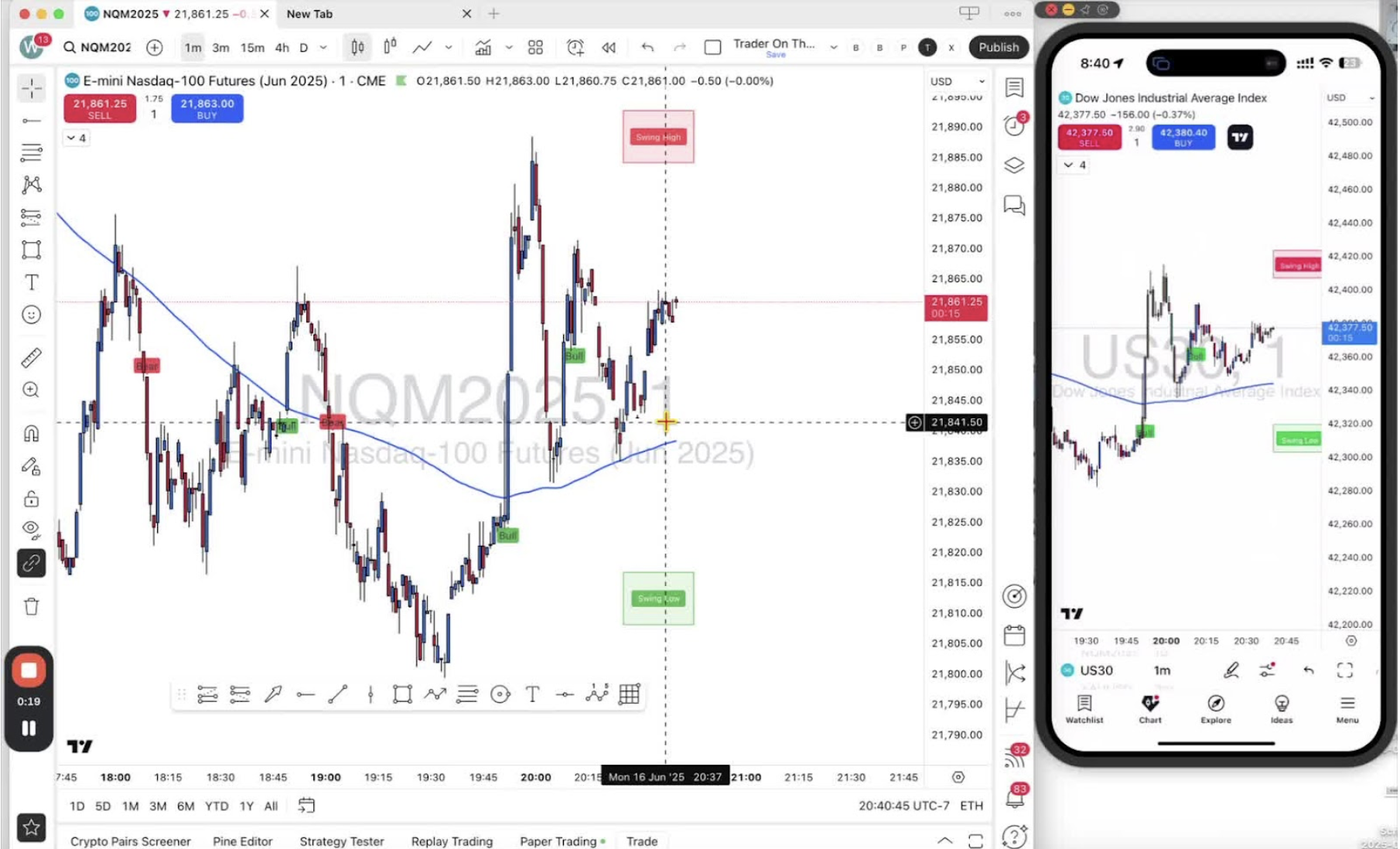Image resolution: width=1400 pixels, height=849 pixels.
Task: Undo the last chart action
Action: click(x=647, y=47)
